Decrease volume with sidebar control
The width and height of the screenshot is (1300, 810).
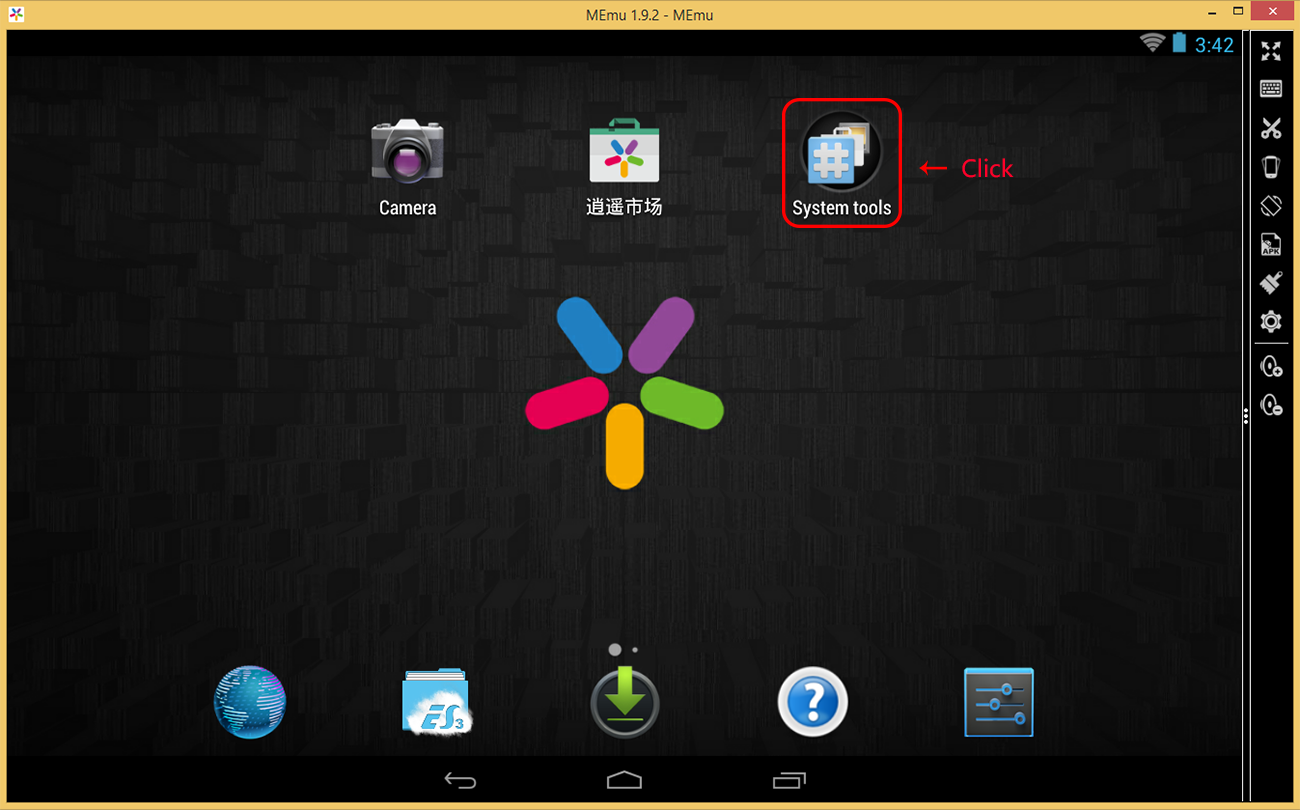click(1270, 404)
